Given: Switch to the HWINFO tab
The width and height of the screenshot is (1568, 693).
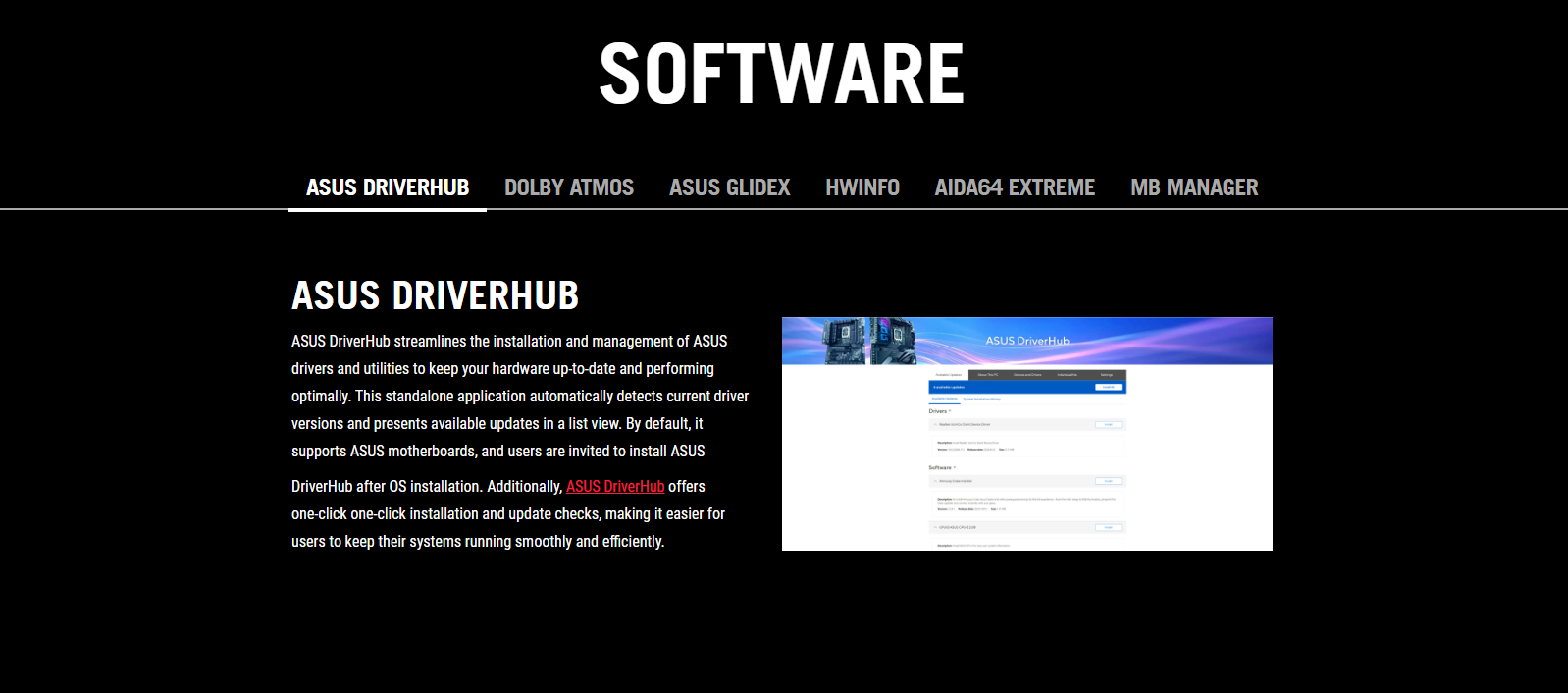Looking at the screenshot, I should [862, 187].
